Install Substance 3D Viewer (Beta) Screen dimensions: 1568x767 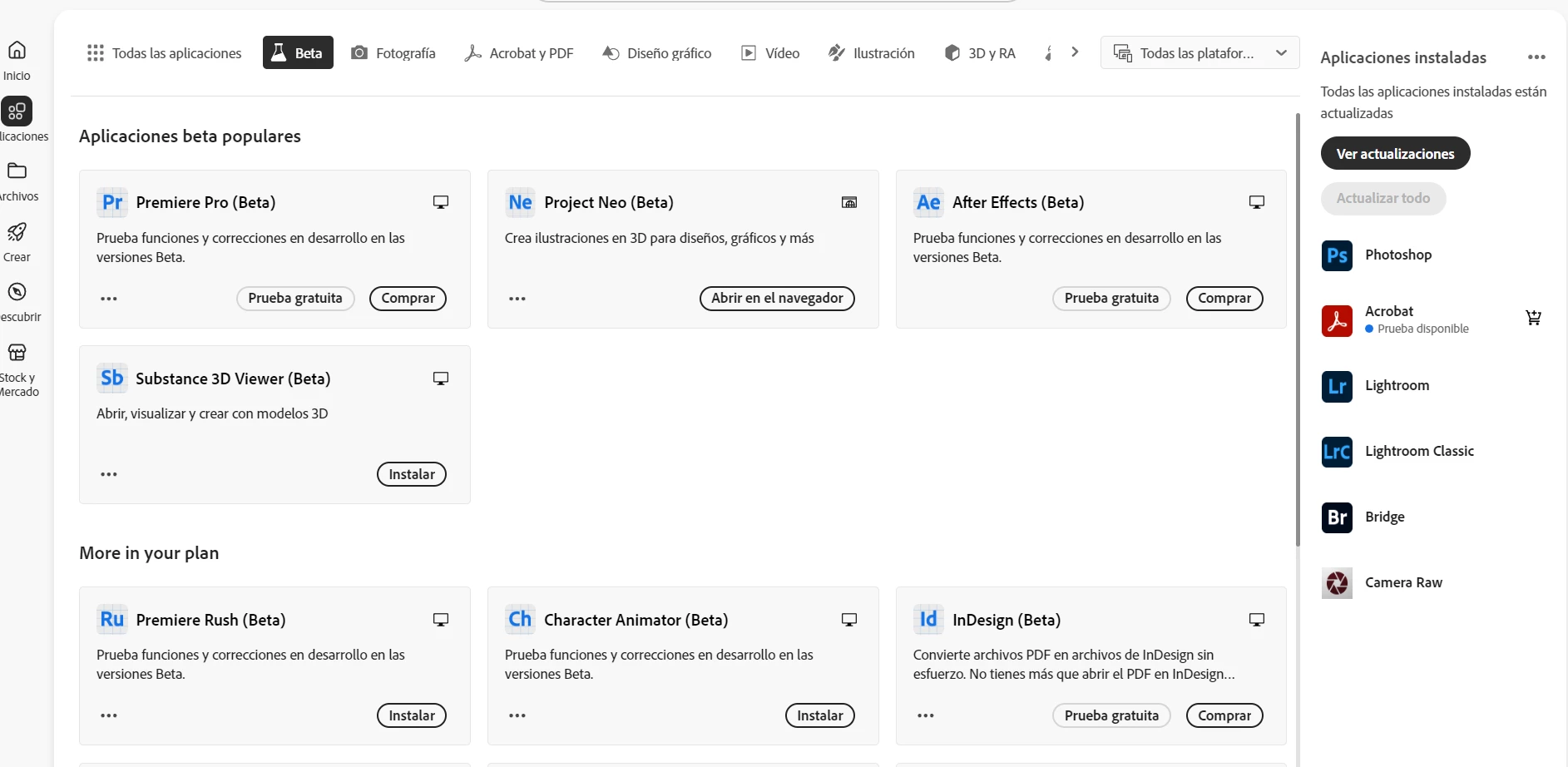412,474
